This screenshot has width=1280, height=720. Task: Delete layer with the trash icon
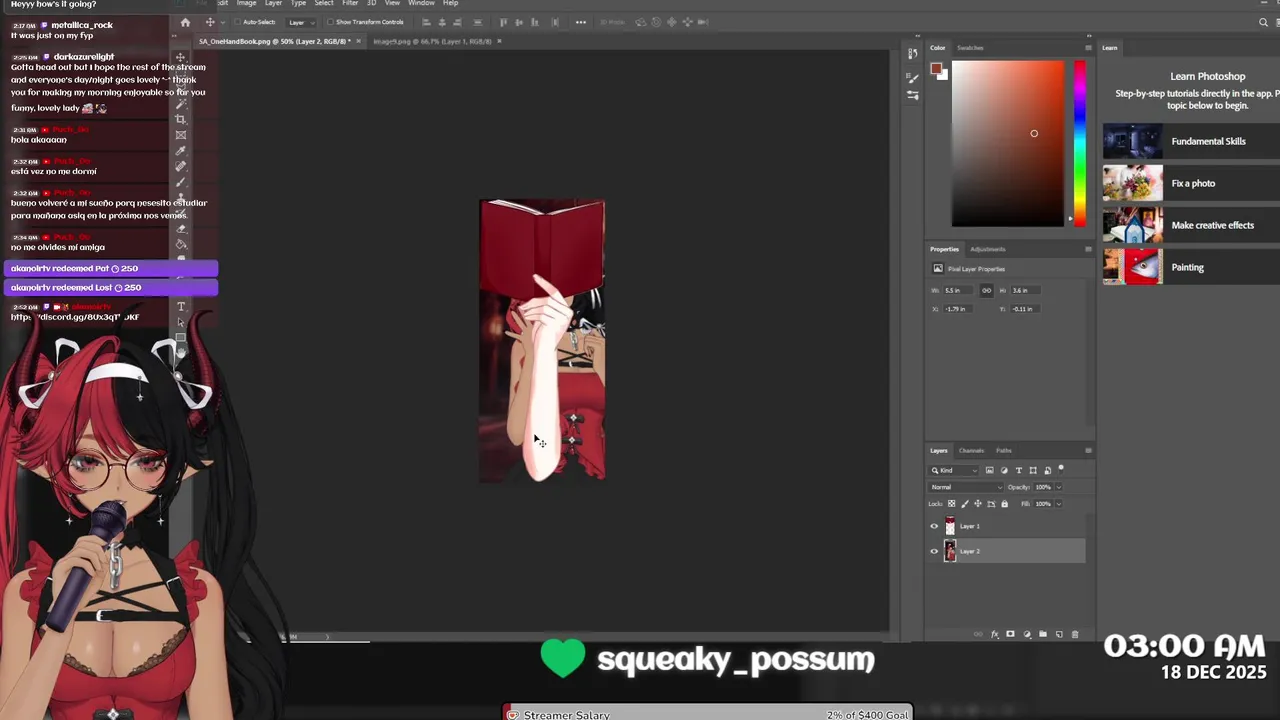coord(1075,634)
